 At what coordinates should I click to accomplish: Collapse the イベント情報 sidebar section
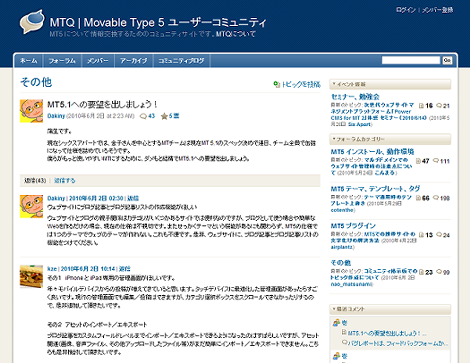coord(390,84)
